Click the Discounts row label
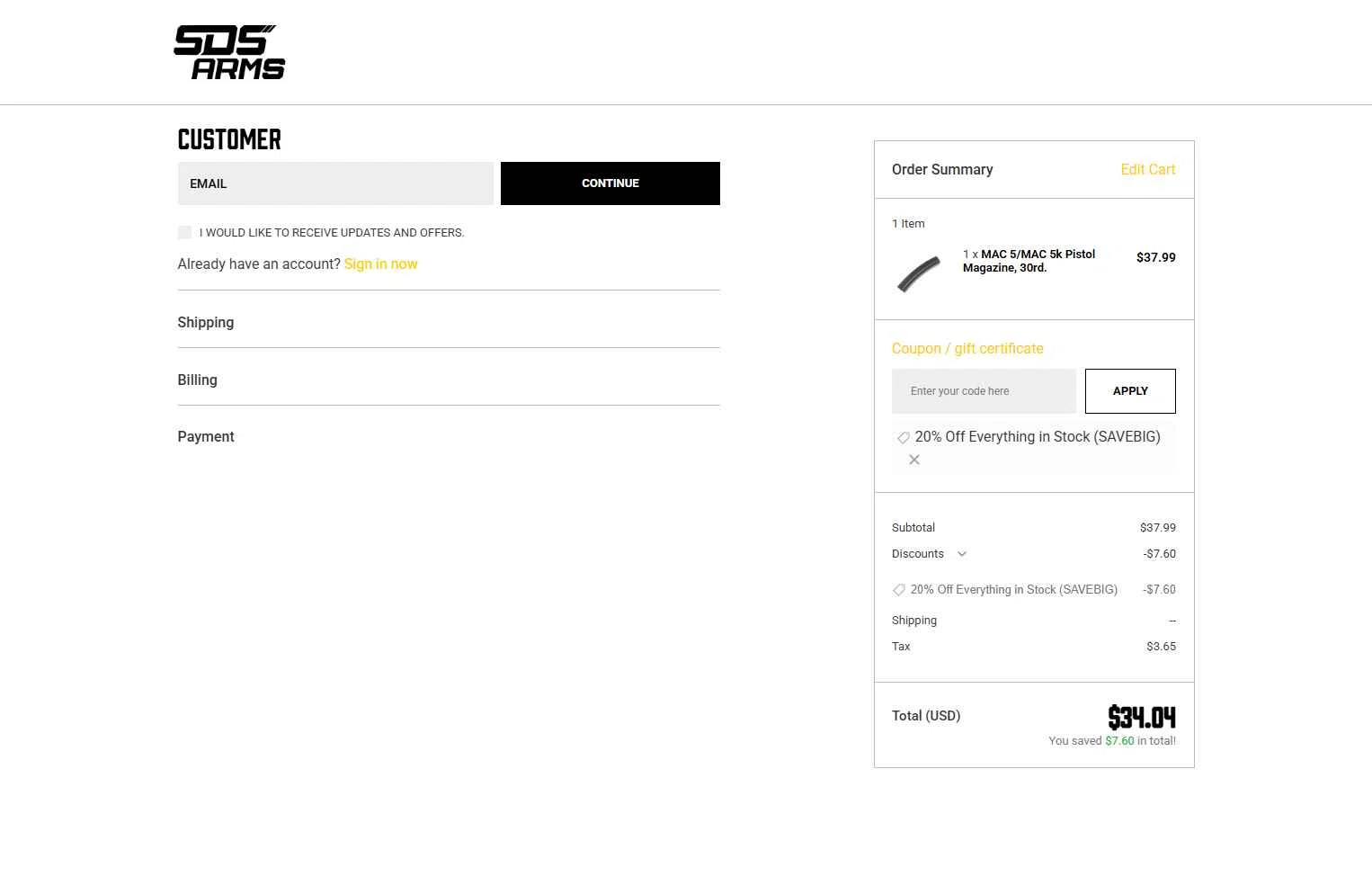 point(918,554)
